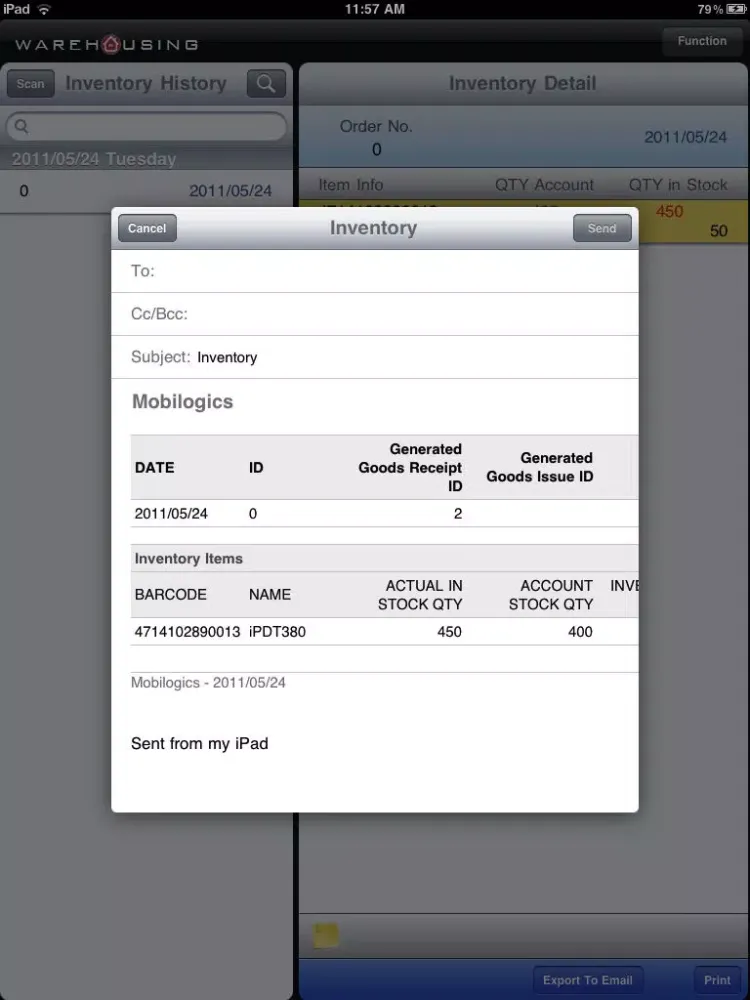Tap the Wi-Fi status icon
The height and width of the screenshot is (1000, 750).
click(44, 9)
